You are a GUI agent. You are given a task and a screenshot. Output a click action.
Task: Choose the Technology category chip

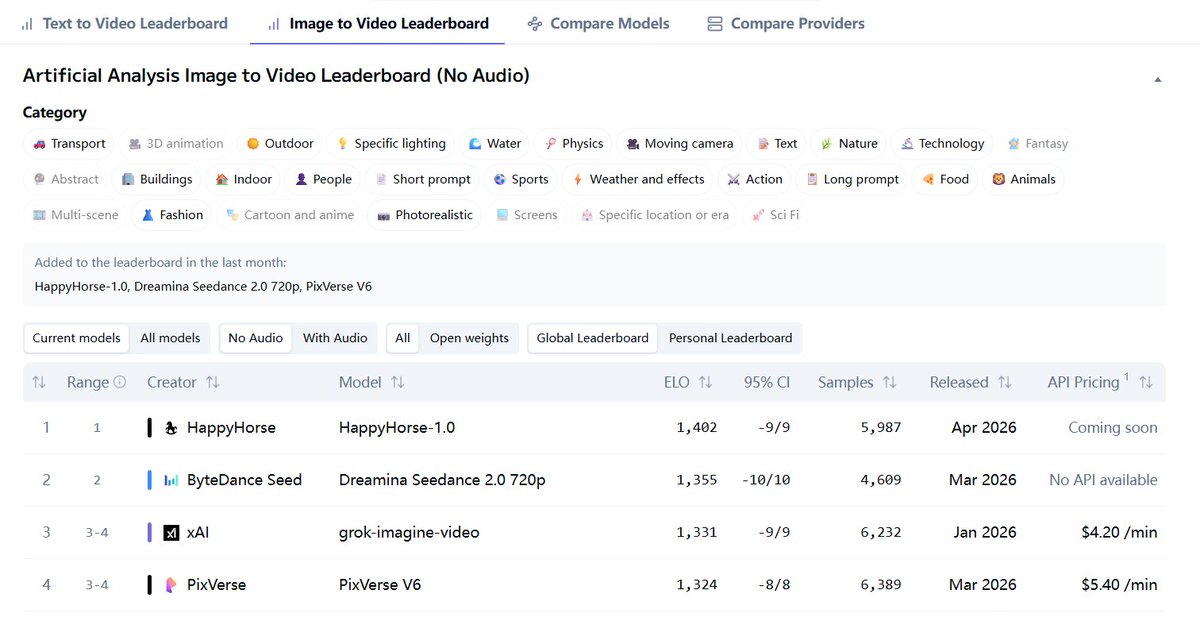[x=942, y=144]
